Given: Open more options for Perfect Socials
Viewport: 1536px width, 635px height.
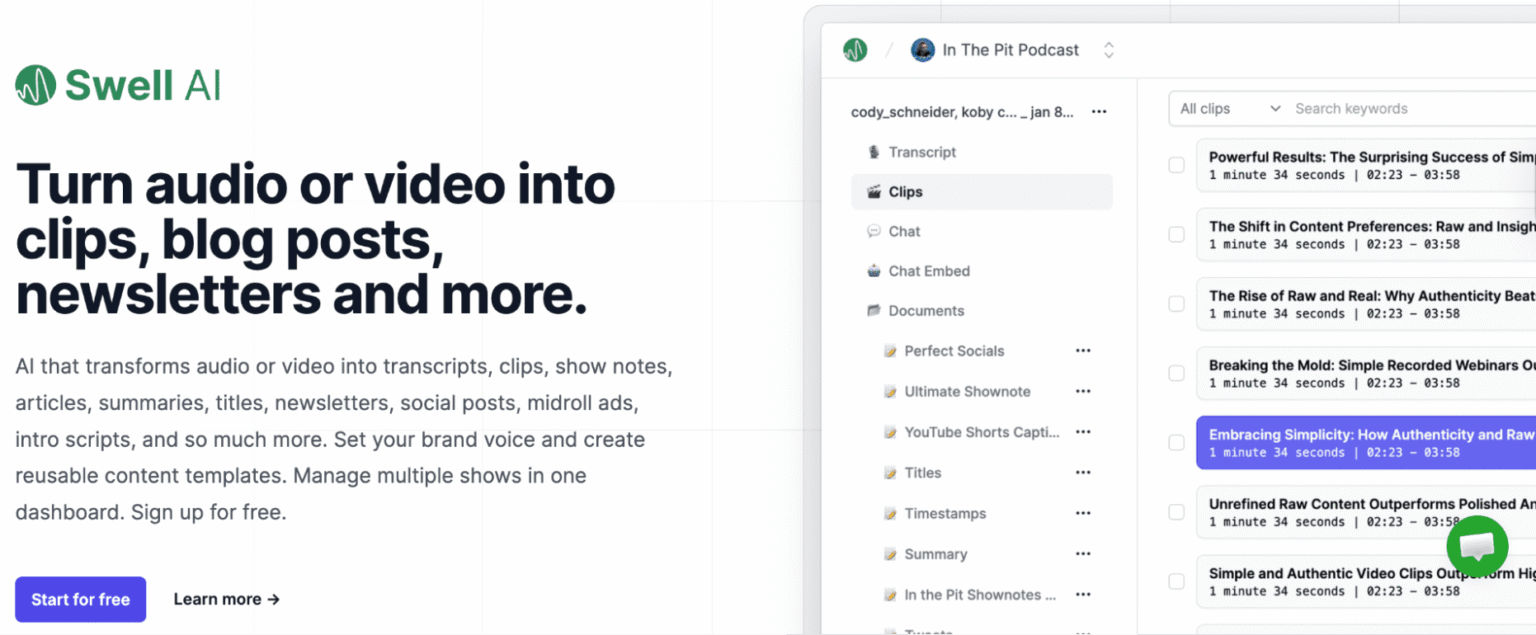Looking at the screenshot, I should click(1083, 351).
